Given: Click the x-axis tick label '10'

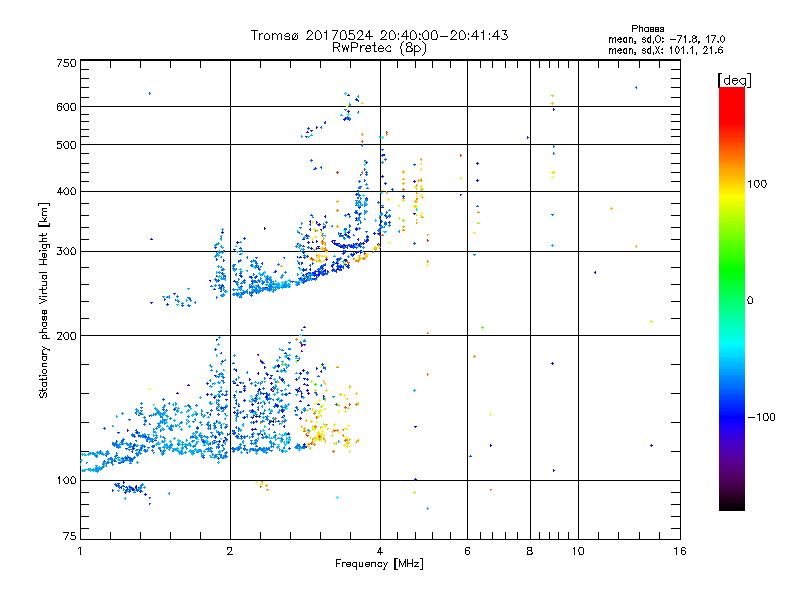Looking at the screenshot, I should [x=578, y=551].
